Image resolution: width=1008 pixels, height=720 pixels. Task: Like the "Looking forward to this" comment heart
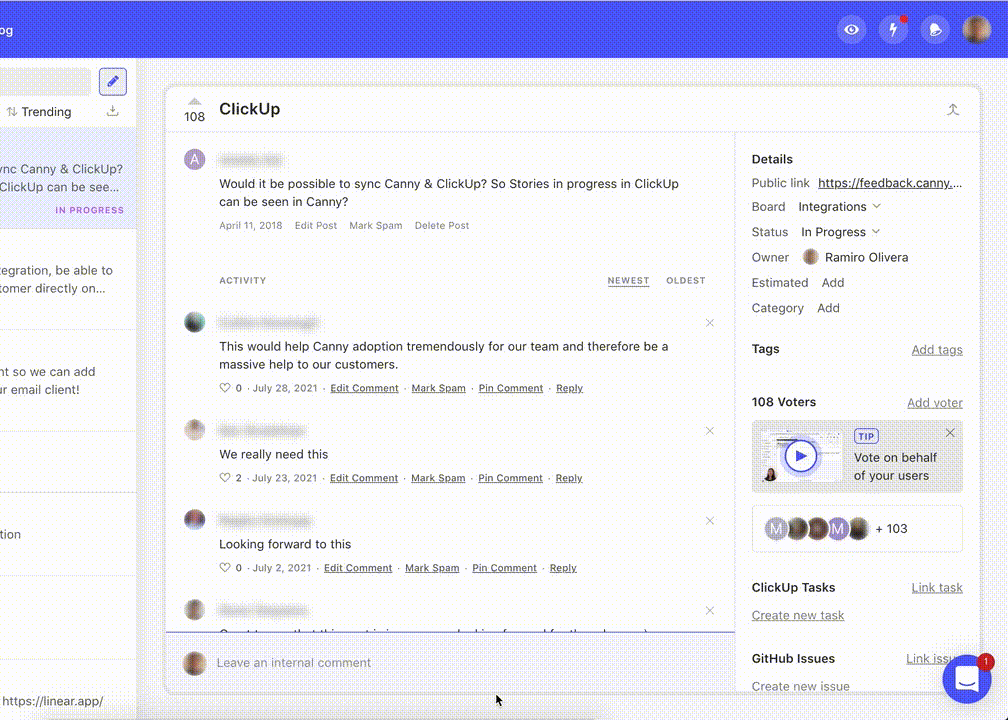(225, 568)
